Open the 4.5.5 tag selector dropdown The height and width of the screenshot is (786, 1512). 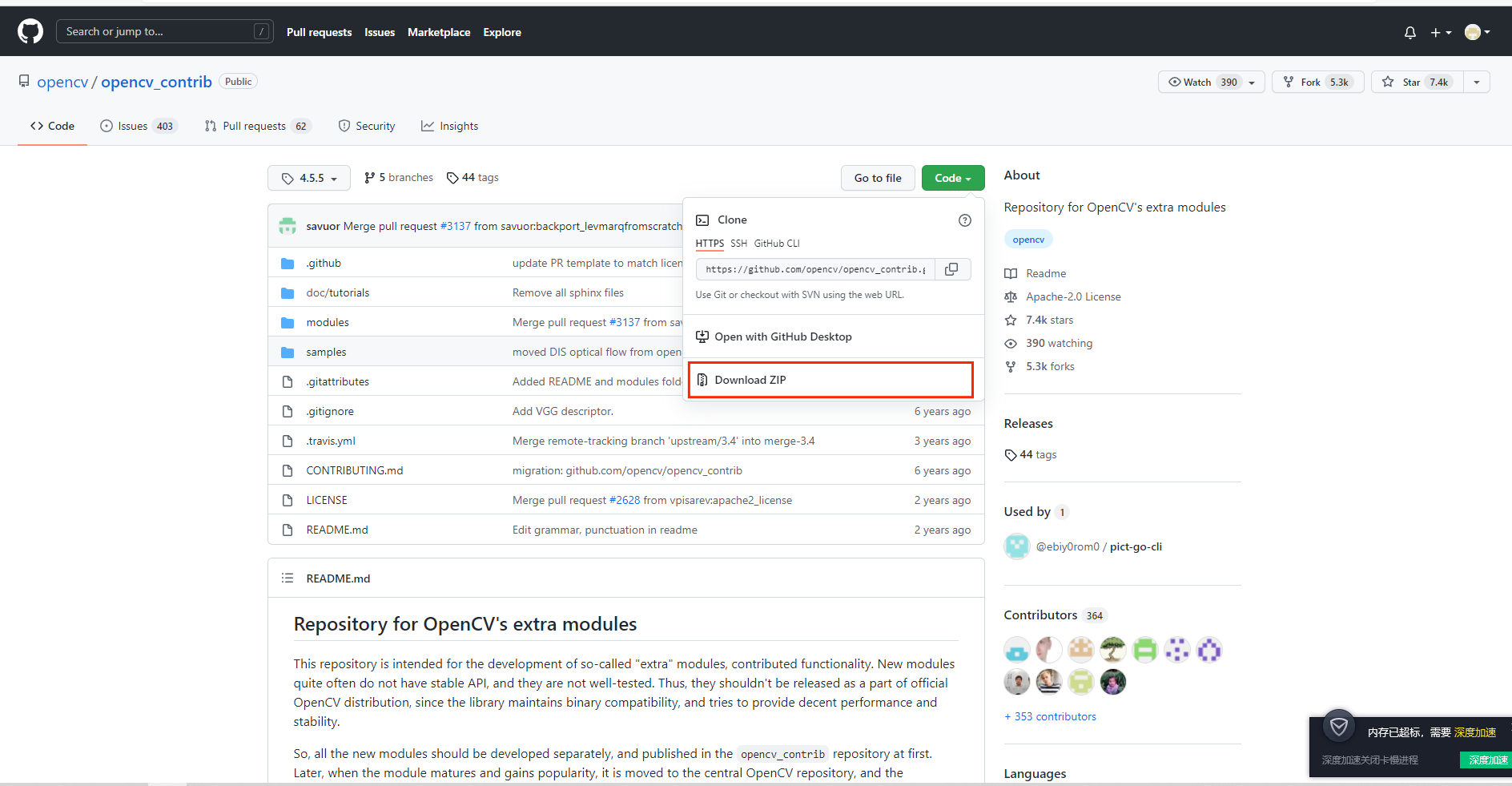pos(309,178)
